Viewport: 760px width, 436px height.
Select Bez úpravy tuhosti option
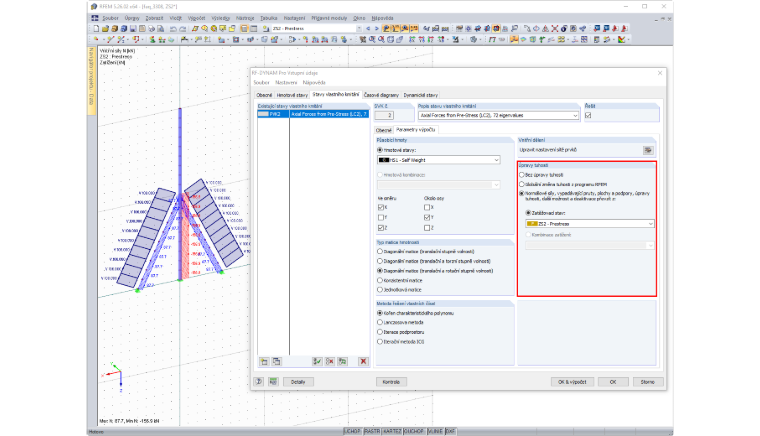tap(522, 175)
